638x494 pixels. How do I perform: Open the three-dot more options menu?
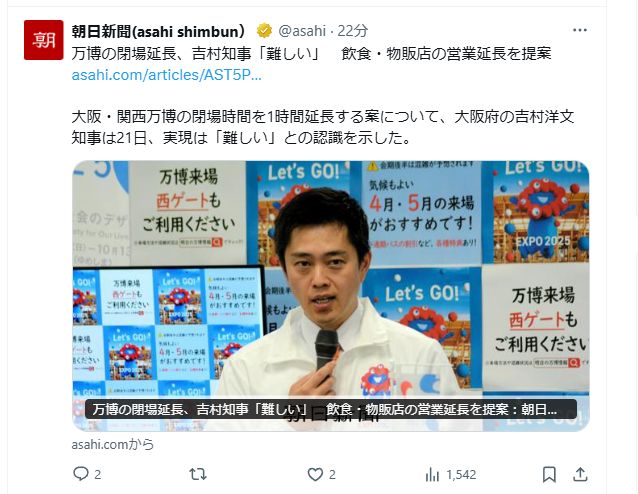(x=579, y=30)
